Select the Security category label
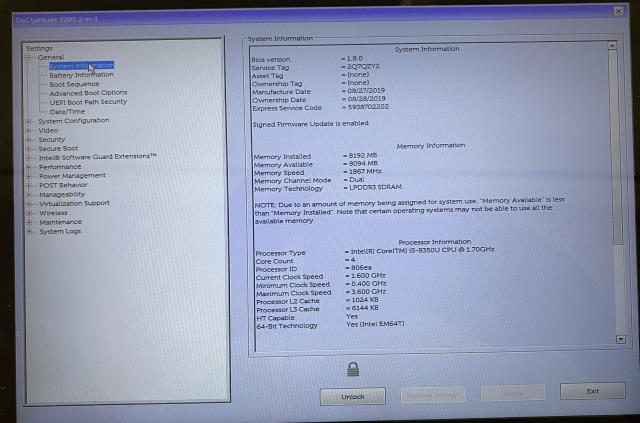 [51, 140]
